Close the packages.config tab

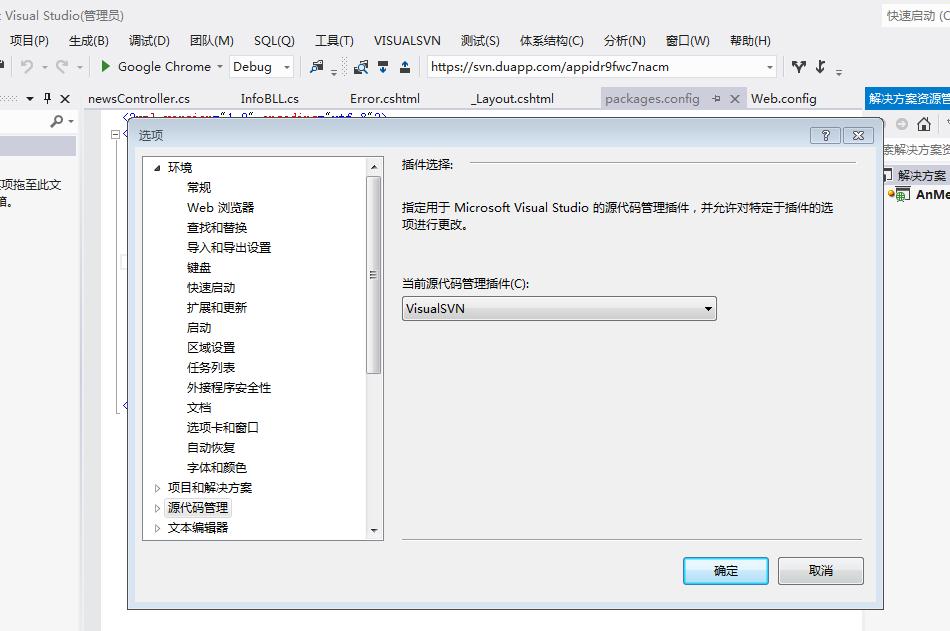[734, 98]
